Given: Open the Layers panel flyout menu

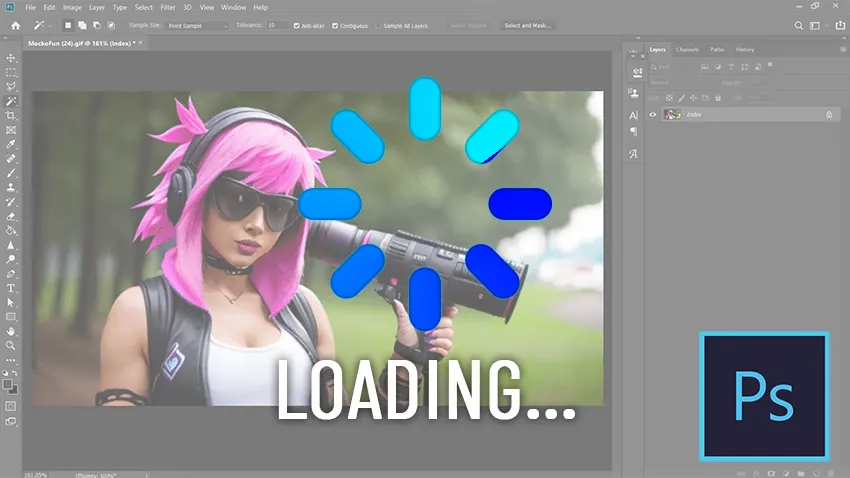Looking at the screenshot, I should [x=843, y=49].
